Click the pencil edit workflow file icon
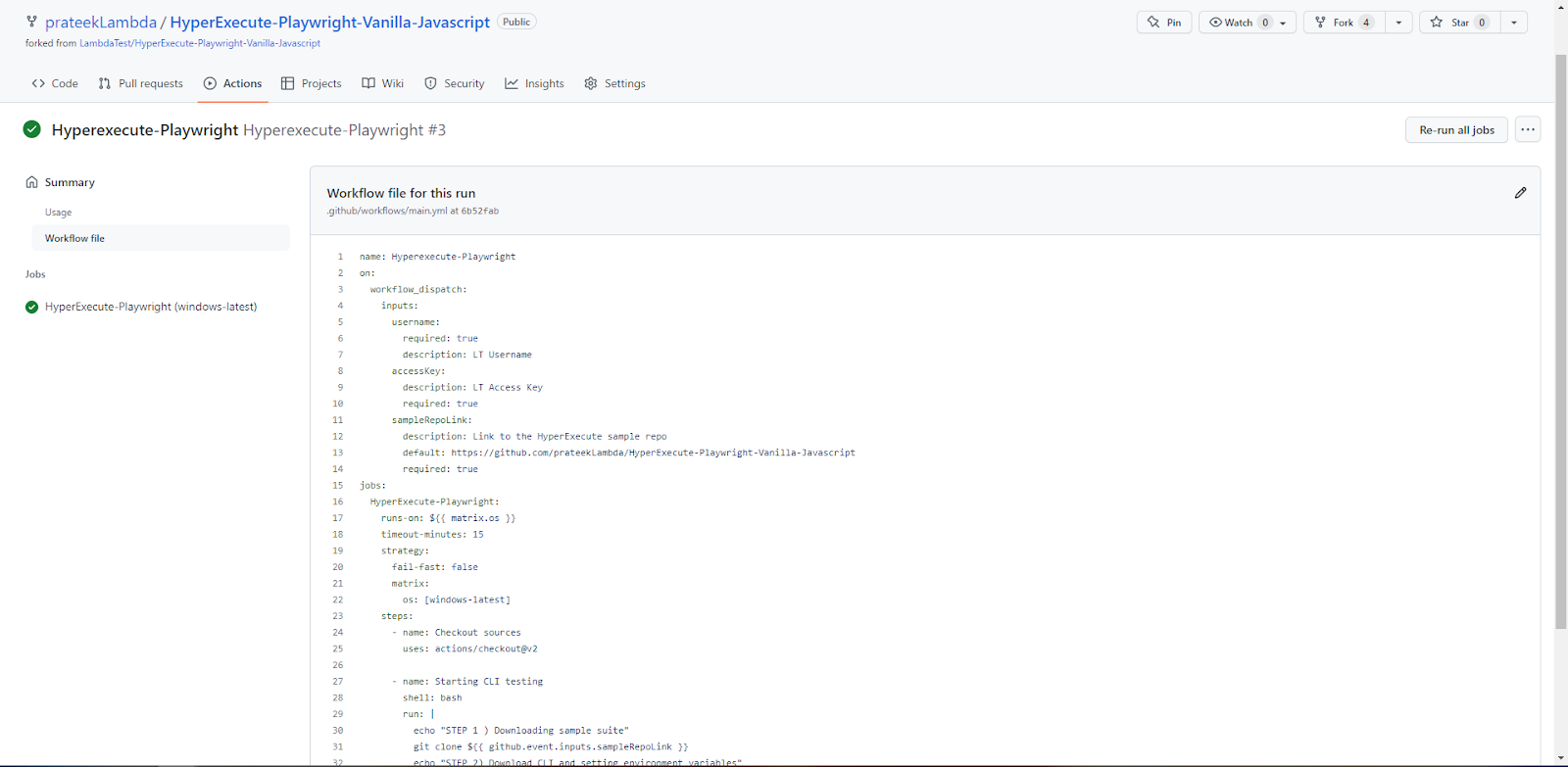 pyautogui.click(x=1520, y=193)
